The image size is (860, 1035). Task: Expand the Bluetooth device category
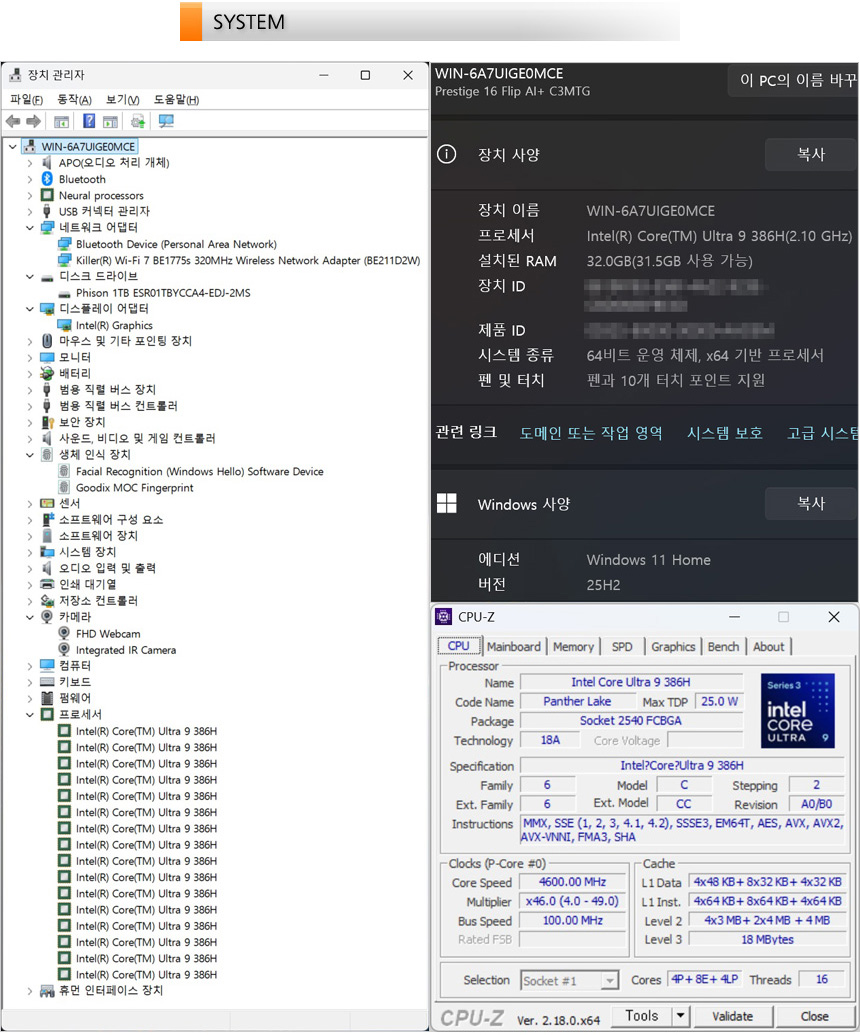[x=30, y=180]
